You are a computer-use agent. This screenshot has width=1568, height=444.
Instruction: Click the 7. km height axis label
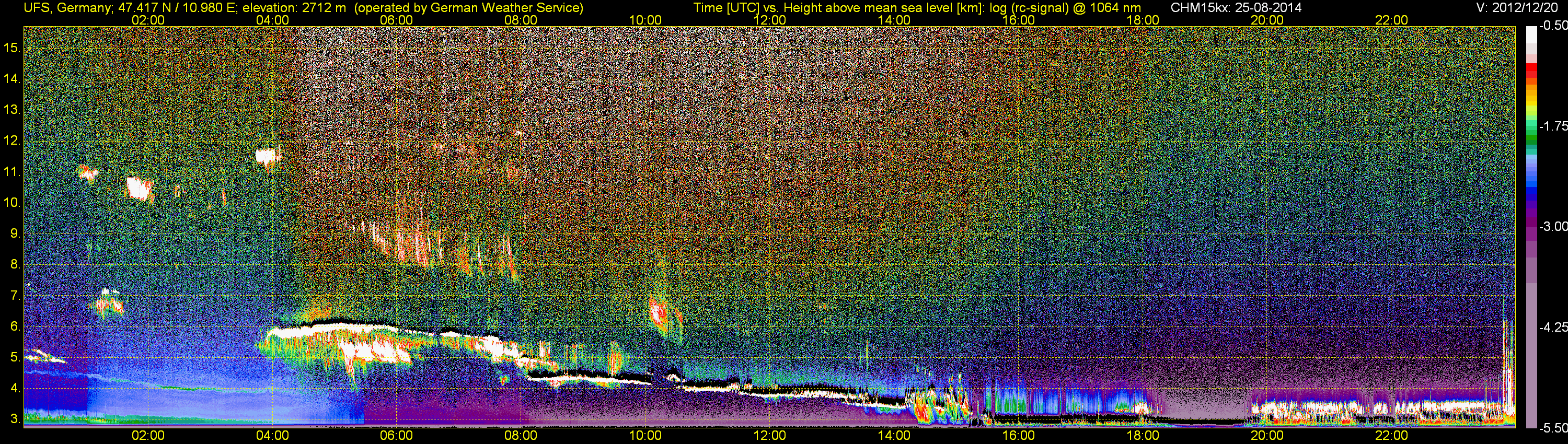(x=16, y=296)
